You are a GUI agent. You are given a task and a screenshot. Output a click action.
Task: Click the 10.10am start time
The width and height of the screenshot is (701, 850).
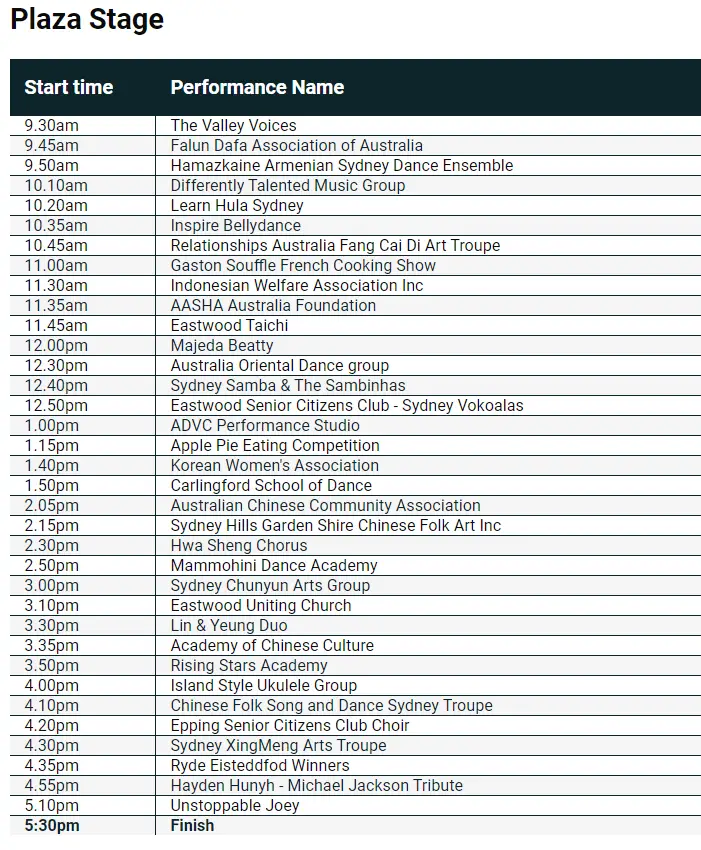[56, 185]
